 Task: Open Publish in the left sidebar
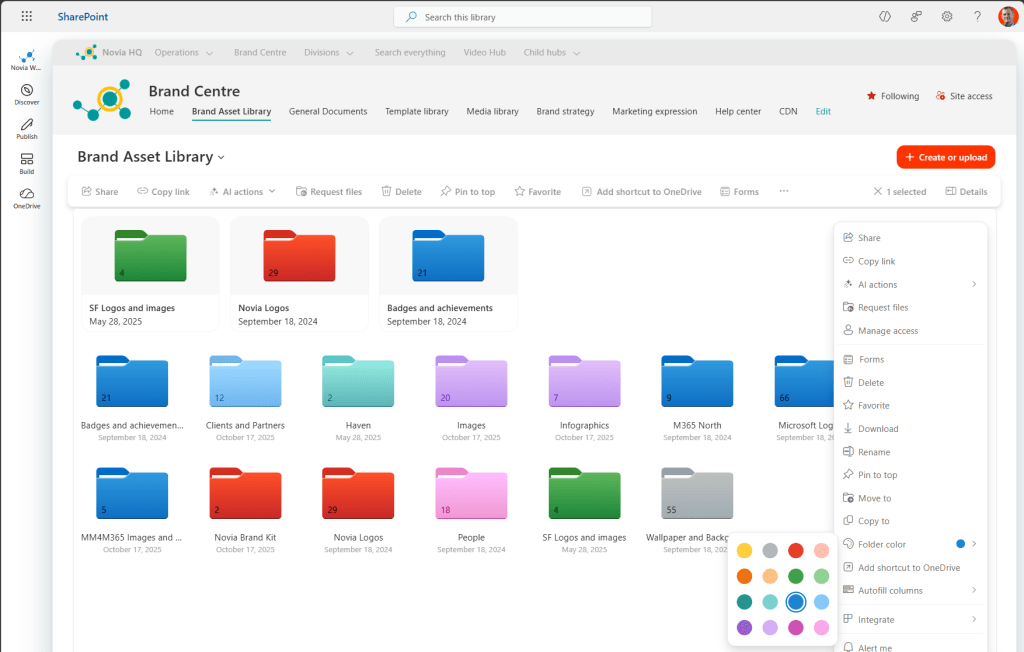click(27, 129)
